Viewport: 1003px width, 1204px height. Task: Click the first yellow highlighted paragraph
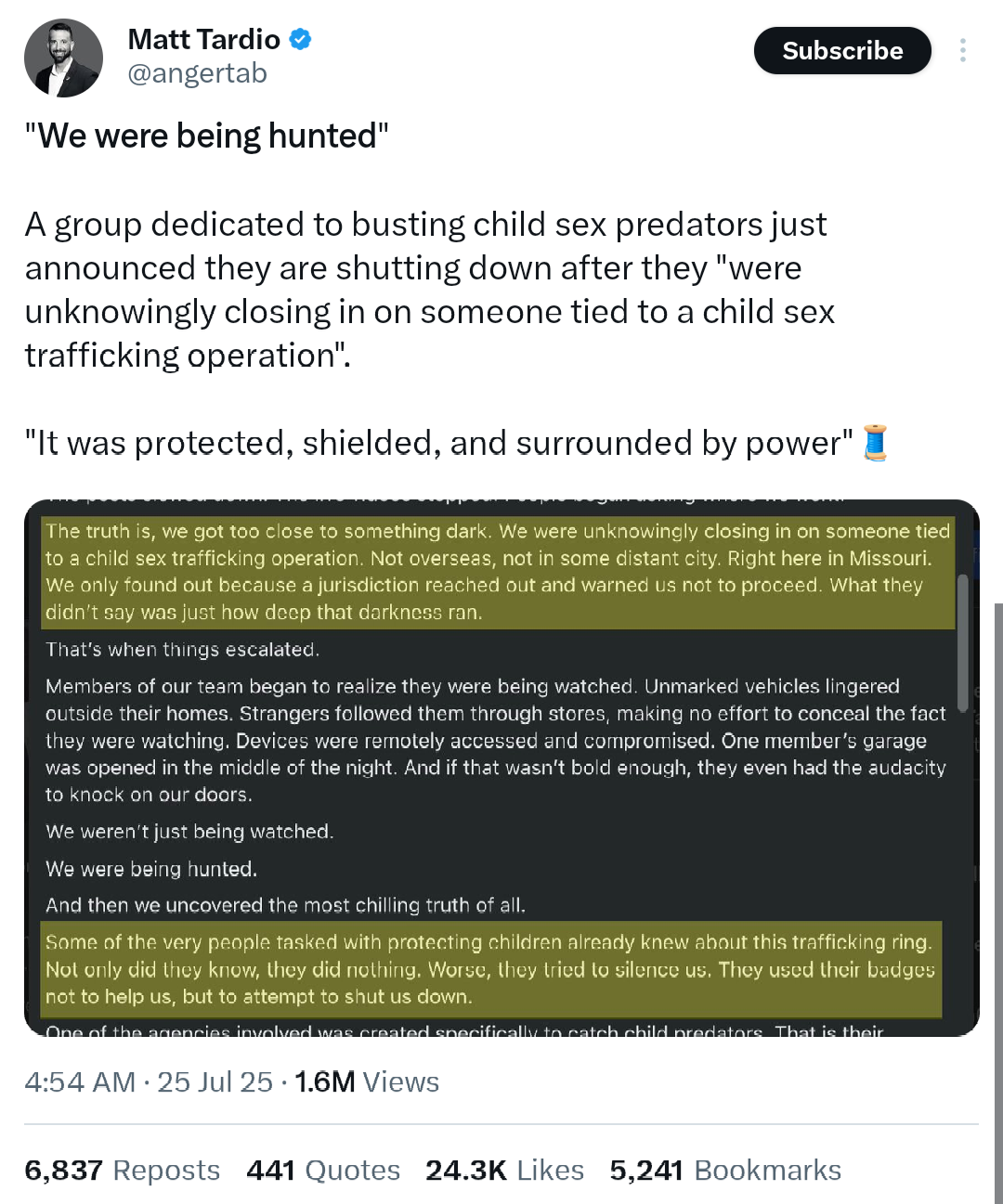tap(498, 572)
